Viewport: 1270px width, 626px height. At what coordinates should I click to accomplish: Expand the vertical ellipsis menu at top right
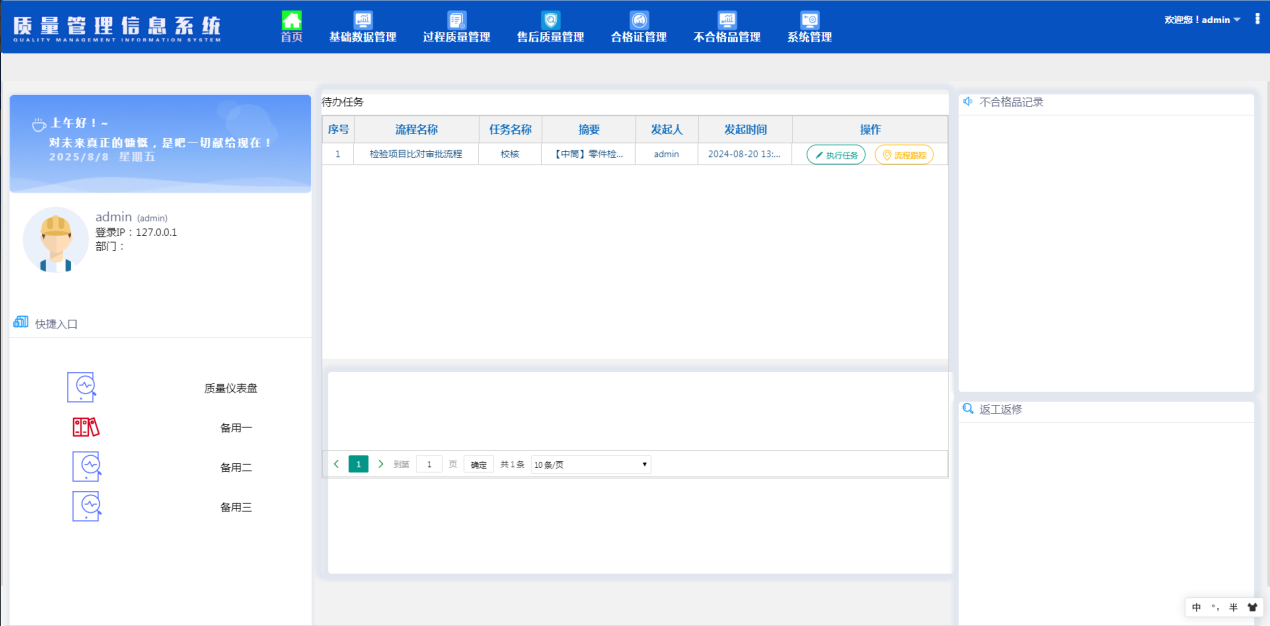click(1257, 18)
